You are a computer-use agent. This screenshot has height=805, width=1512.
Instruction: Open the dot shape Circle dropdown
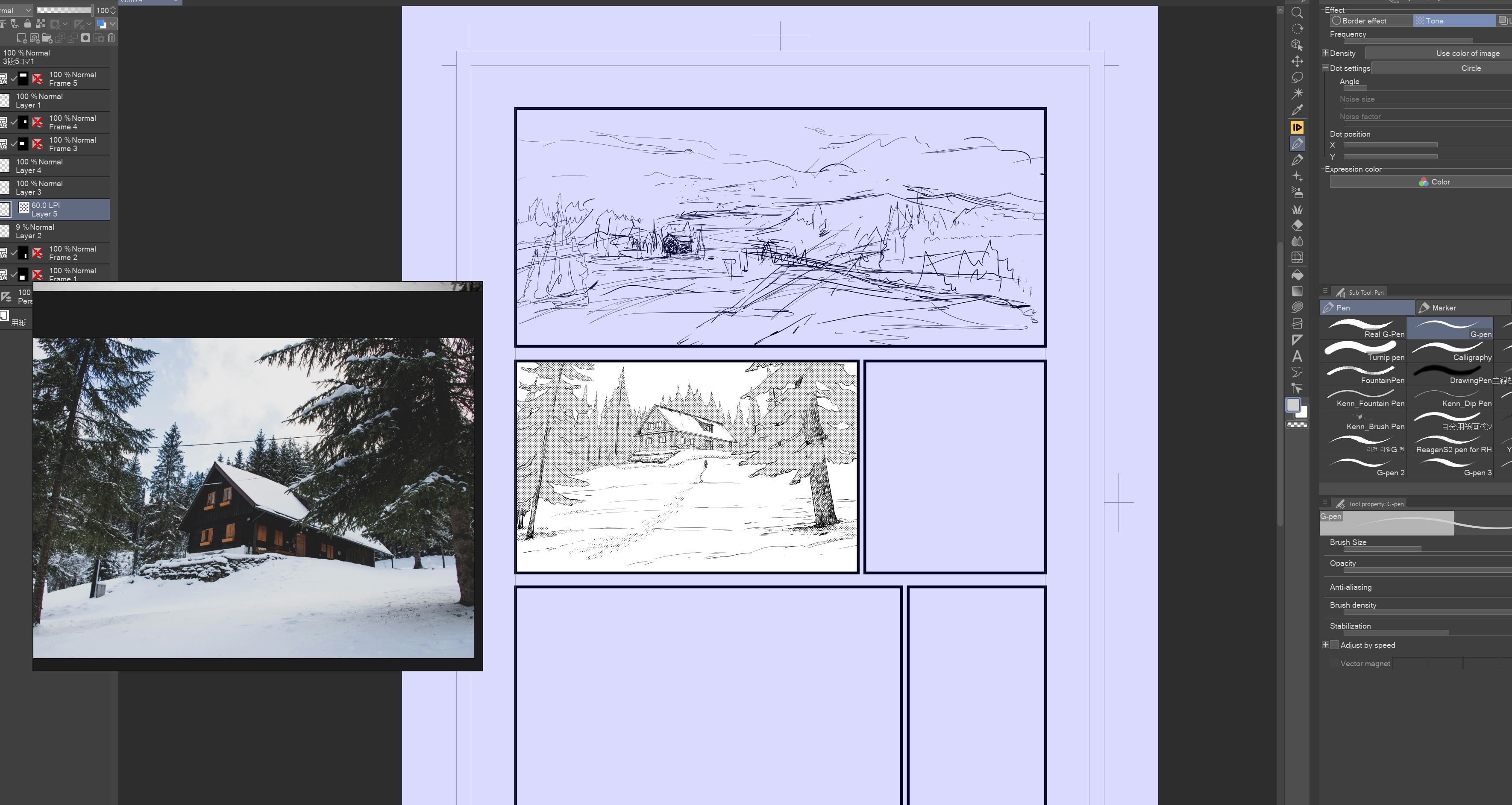point(1442,68)
